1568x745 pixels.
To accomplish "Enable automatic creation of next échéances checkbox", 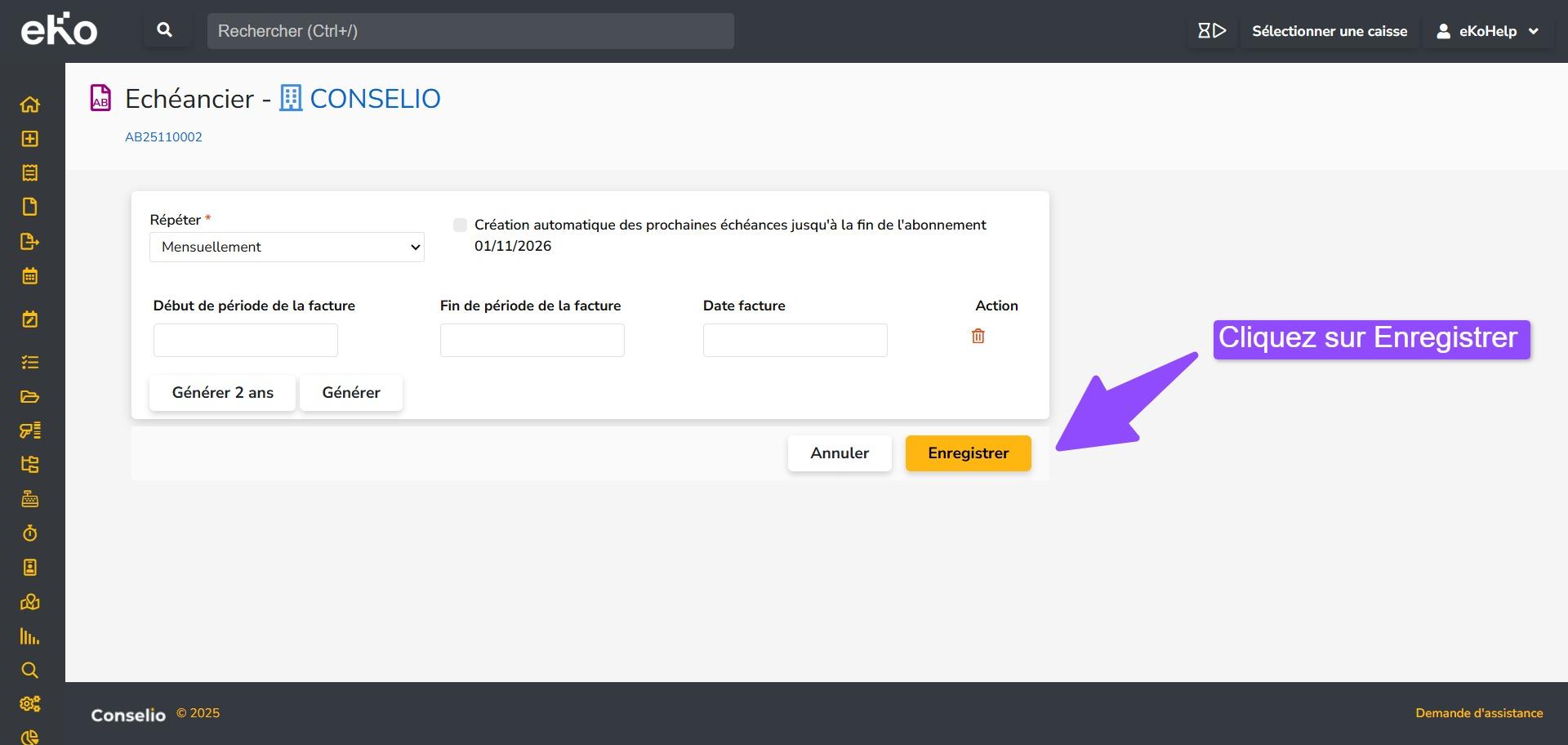I will [461, 225].
